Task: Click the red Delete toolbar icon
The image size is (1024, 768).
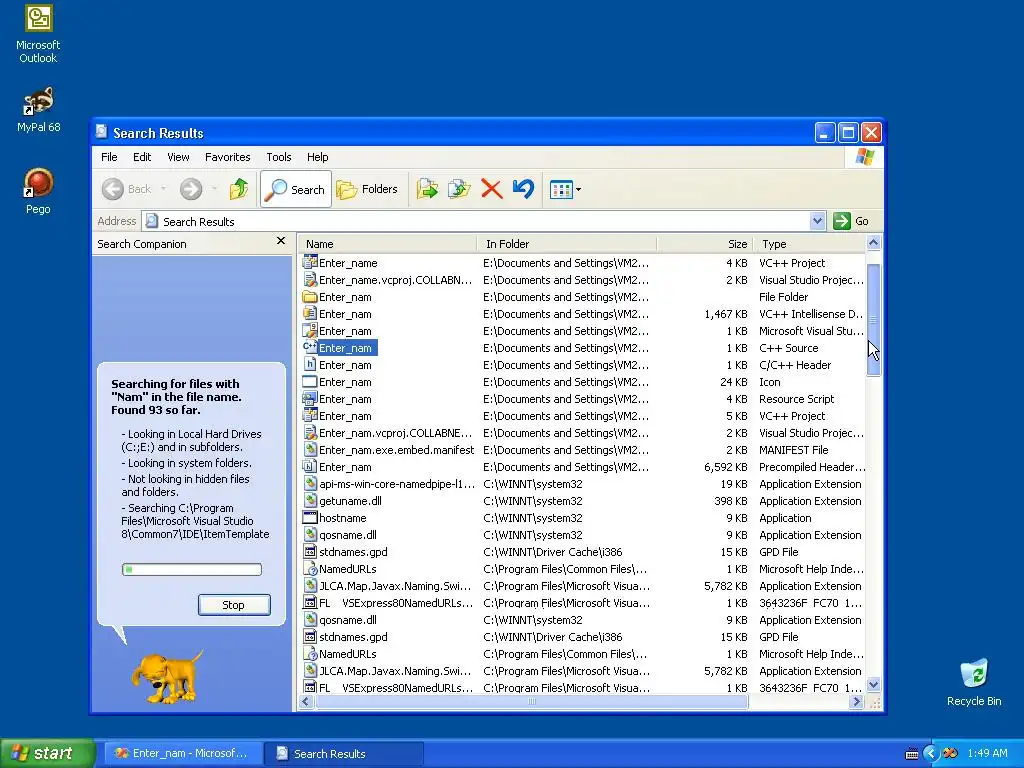Action: point(491,189)
